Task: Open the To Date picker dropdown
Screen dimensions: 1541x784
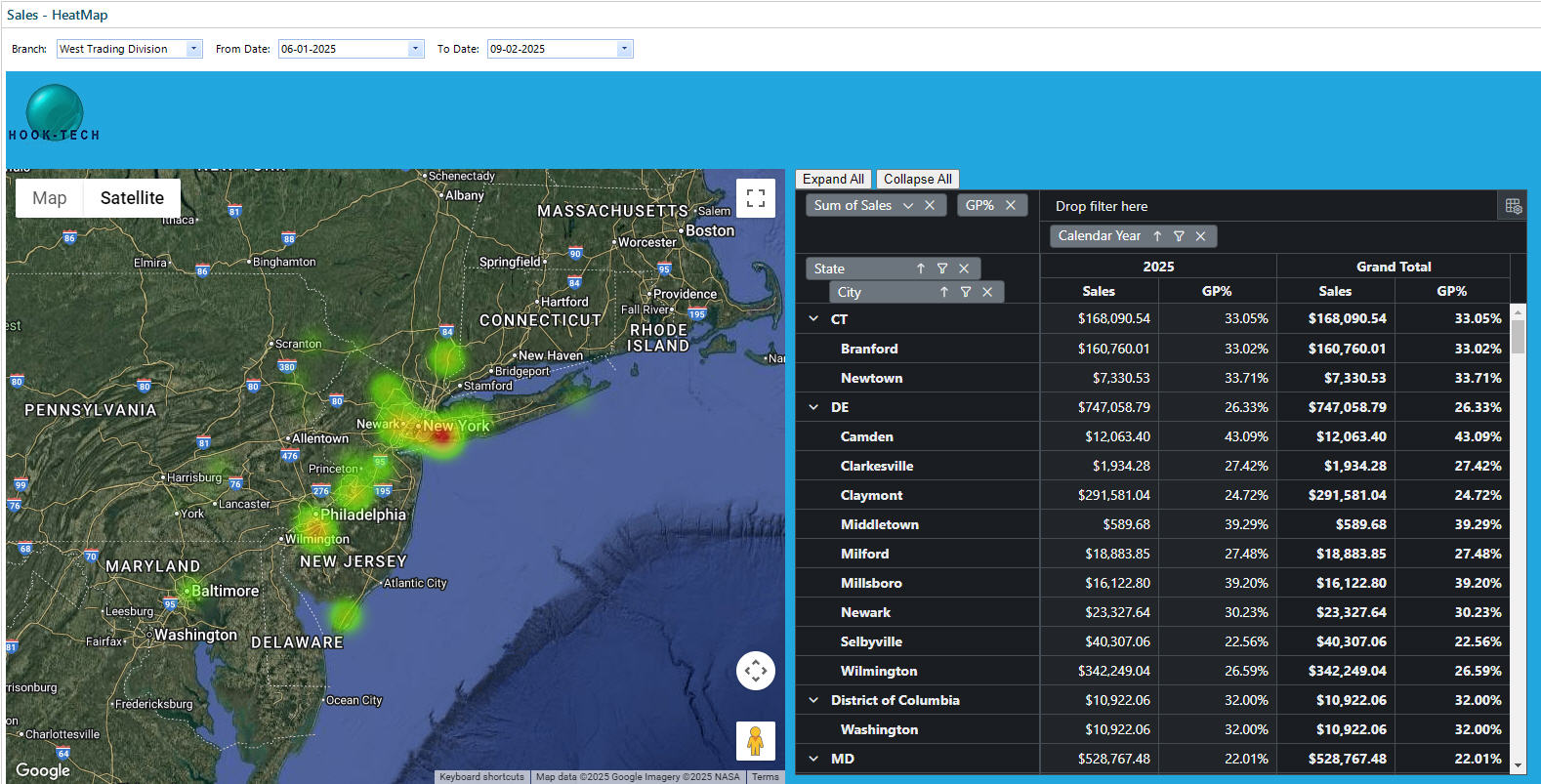Action: [624, 49]
